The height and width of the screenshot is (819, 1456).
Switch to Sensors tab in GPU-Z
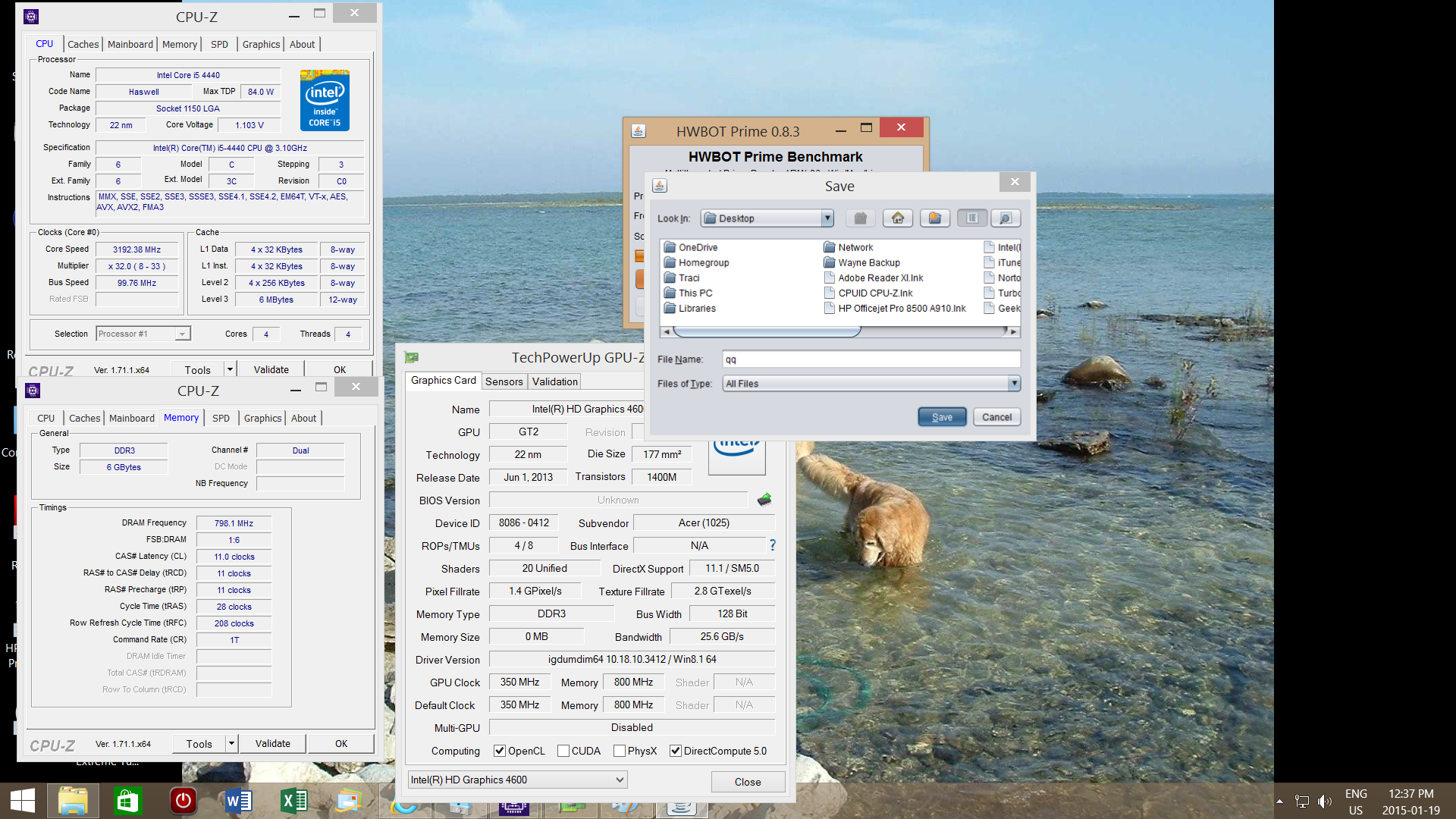coord(504,381)
